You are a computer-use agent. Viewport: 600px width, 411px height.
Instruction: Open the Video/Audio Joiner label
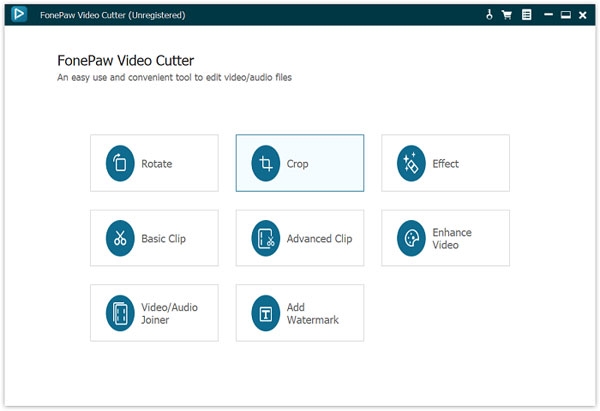[170, 313]
